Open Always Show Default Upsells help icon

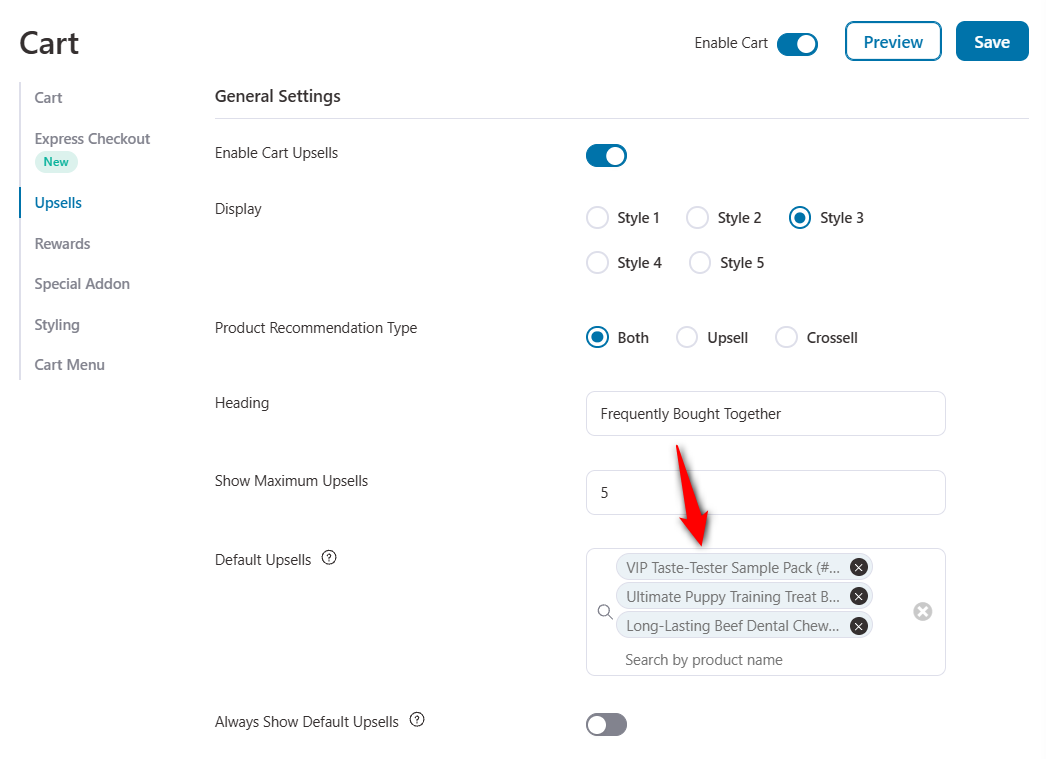[x=417, y=720]
